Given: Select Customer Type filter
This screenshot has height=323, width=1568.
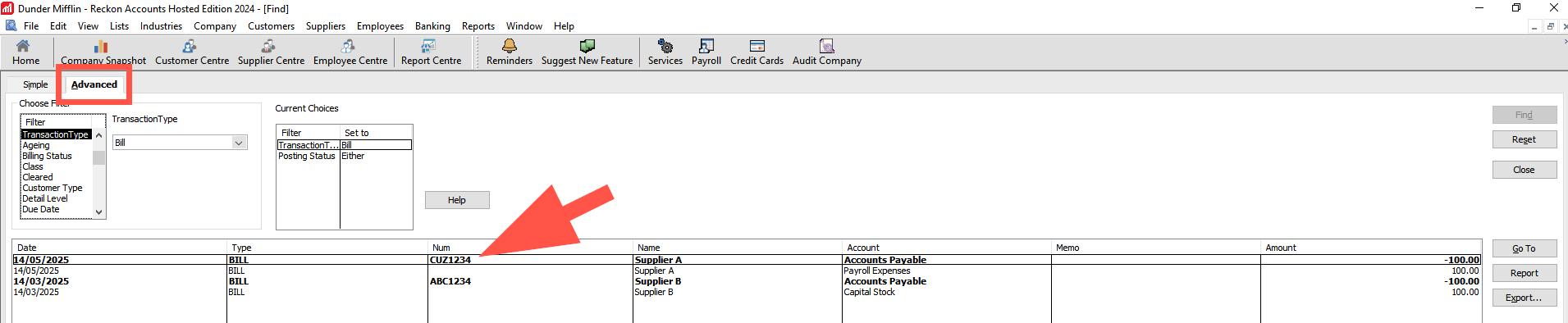Looking at the screenshot, I should pyautogui.click(x=53, y=188).
